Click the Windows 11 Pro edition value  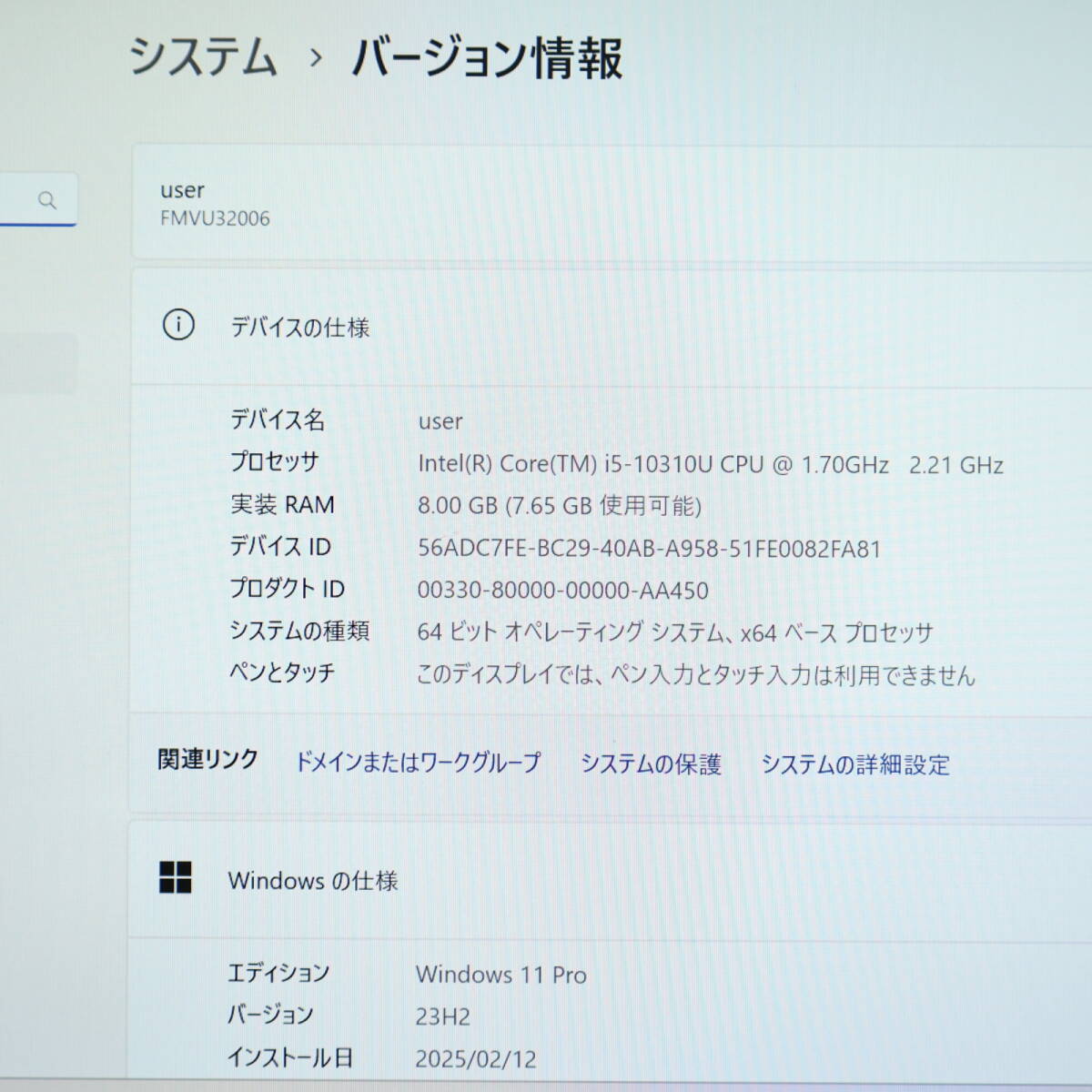click(501, 975)
